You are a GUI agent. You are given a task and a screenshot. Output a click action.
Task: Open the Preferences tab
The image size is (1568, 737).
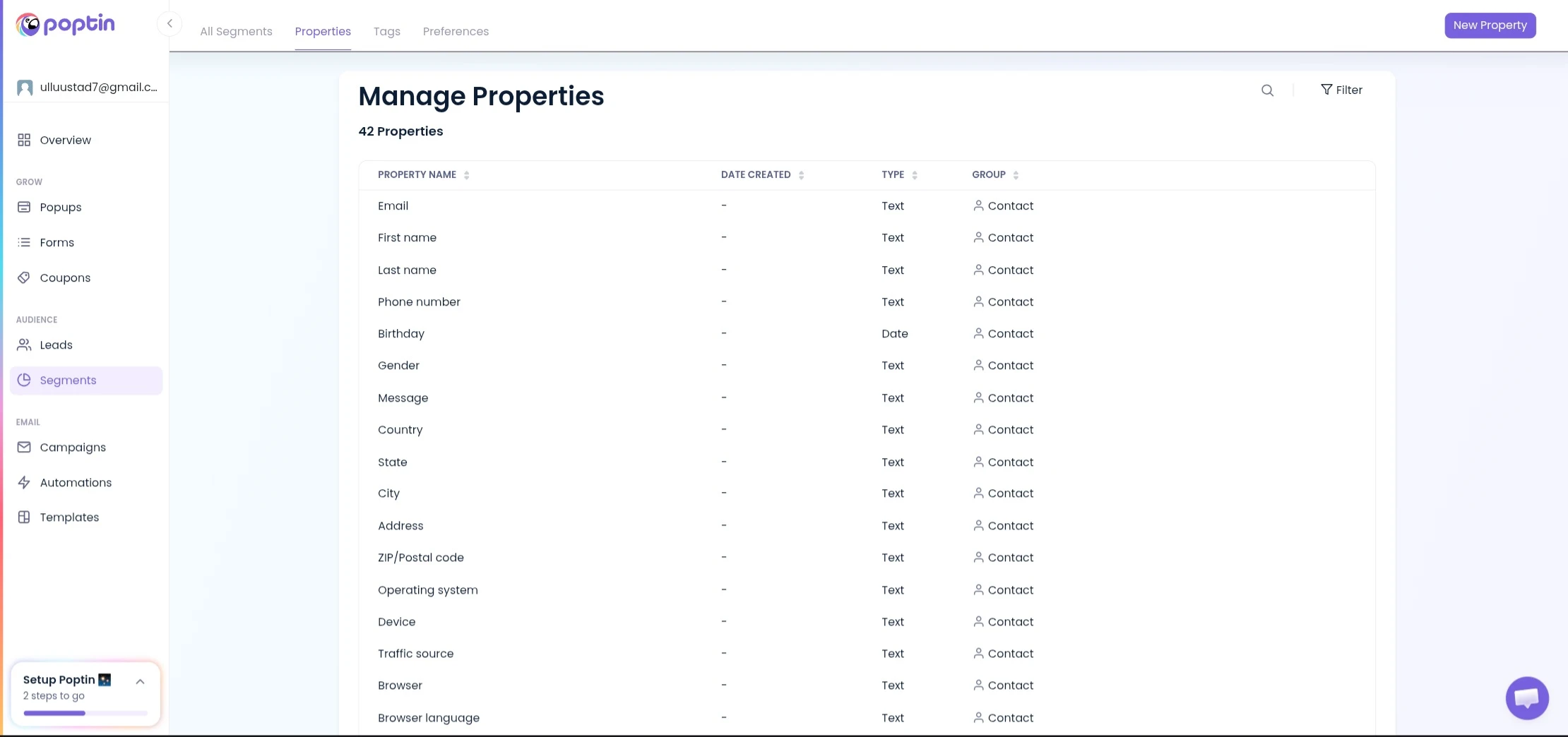456,31
